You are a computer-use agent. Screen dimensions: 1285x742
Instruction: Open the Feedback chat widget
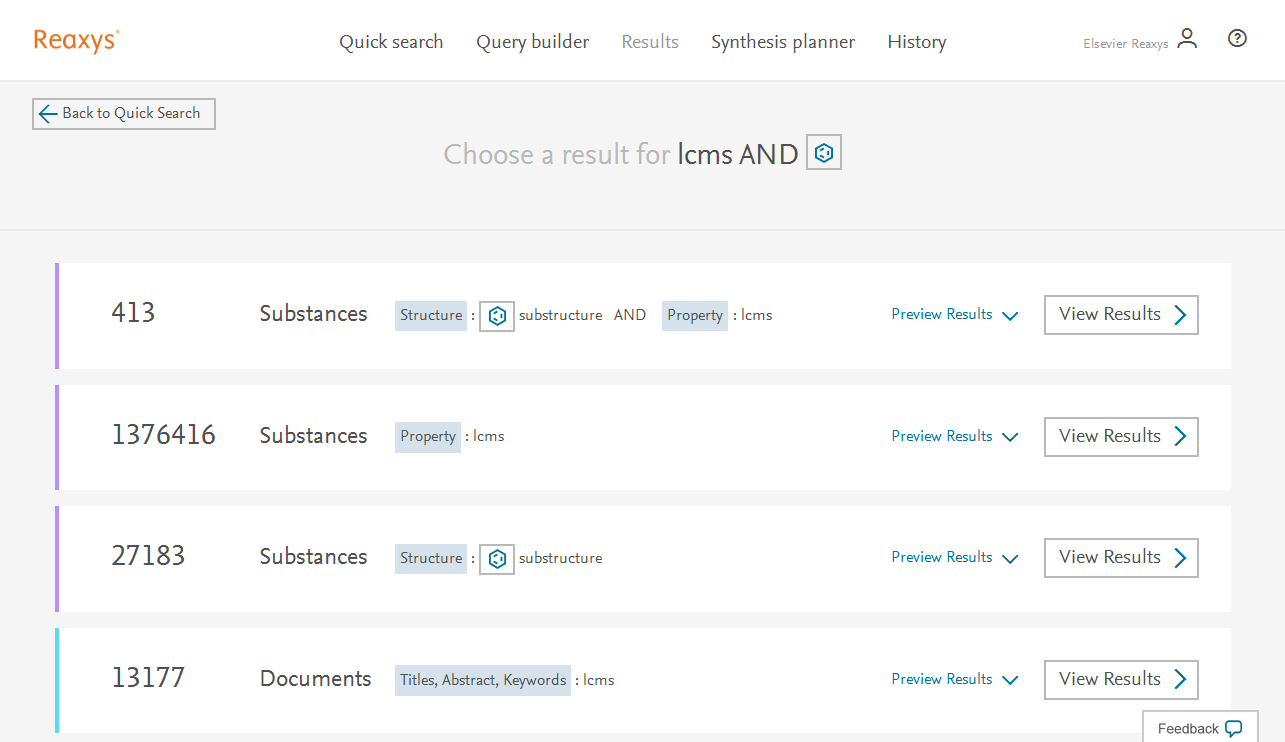coord(1200,728)
